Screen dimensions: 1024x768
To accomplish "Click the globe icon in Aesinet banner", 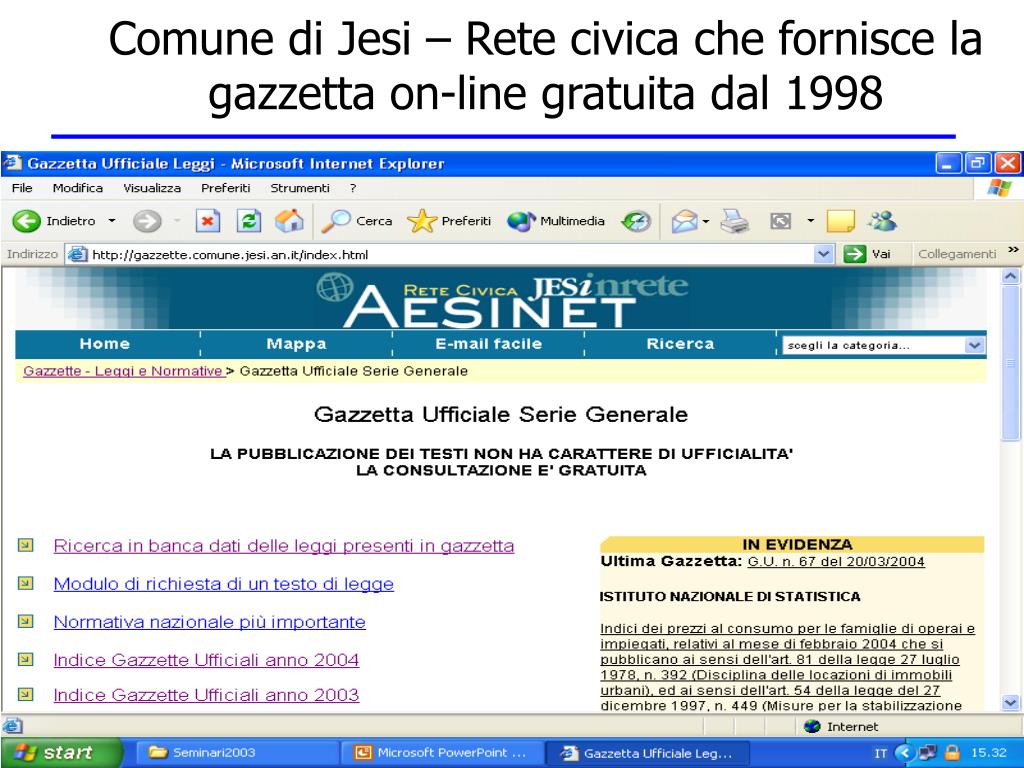I will [x=335, y=287].
